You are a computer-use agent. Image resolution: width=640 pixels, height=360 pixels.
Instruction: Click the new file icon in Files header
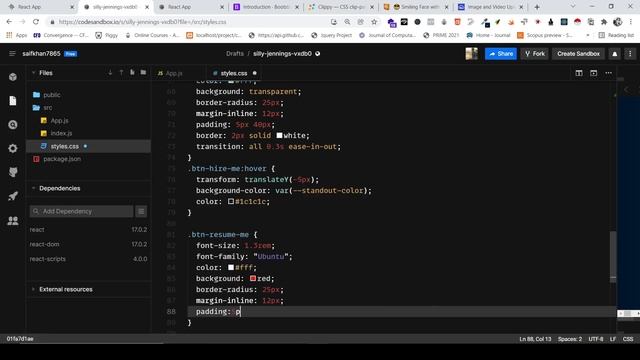132,73
